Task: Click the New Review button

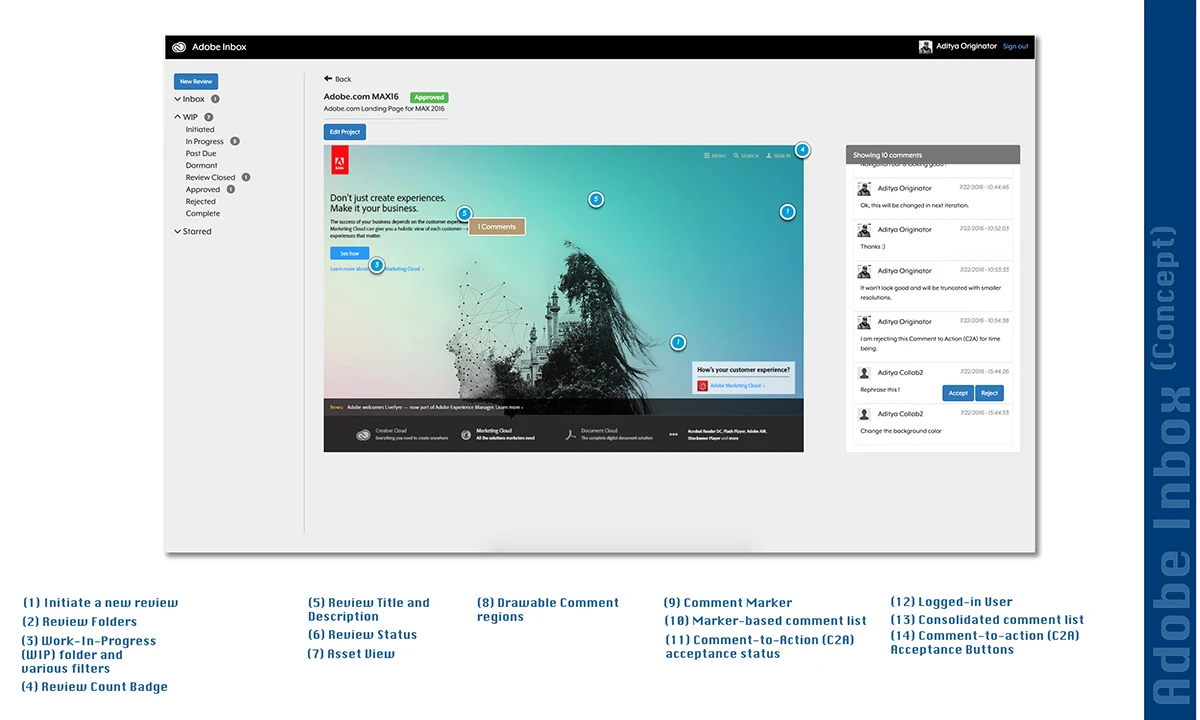Action: click(196, 82)
